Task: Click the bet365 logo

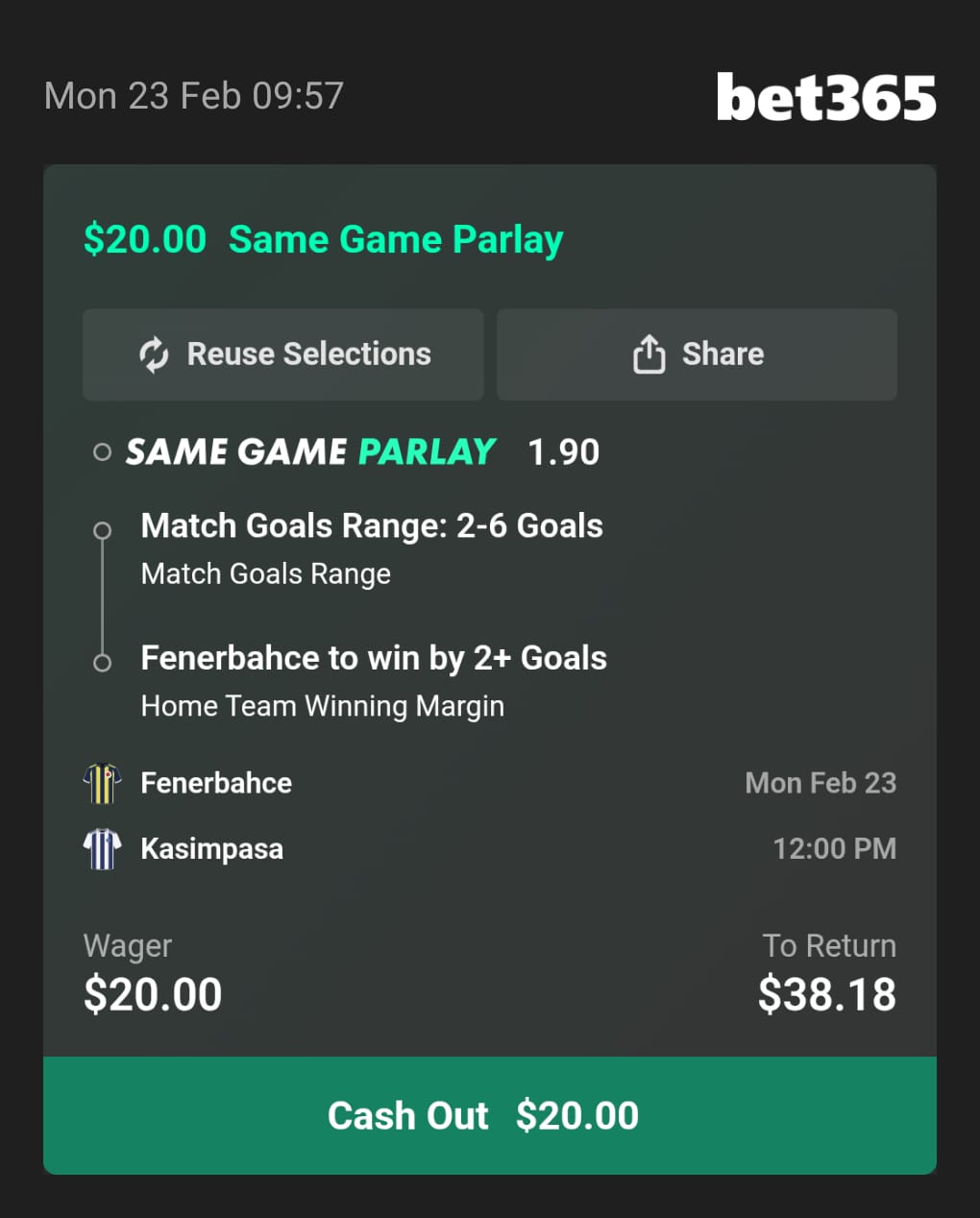Action: click(826, 97)
